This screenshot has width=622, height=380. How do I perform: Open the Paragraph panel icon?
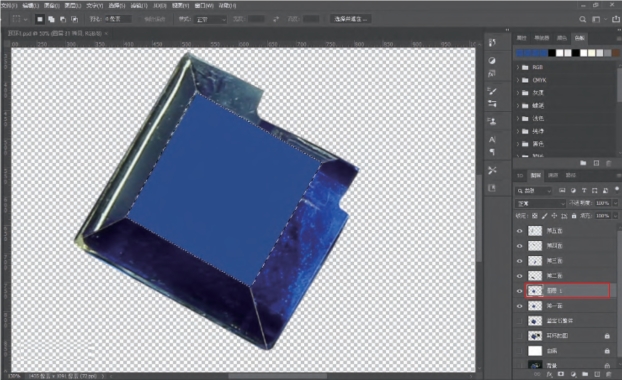[x=492, y=152]
